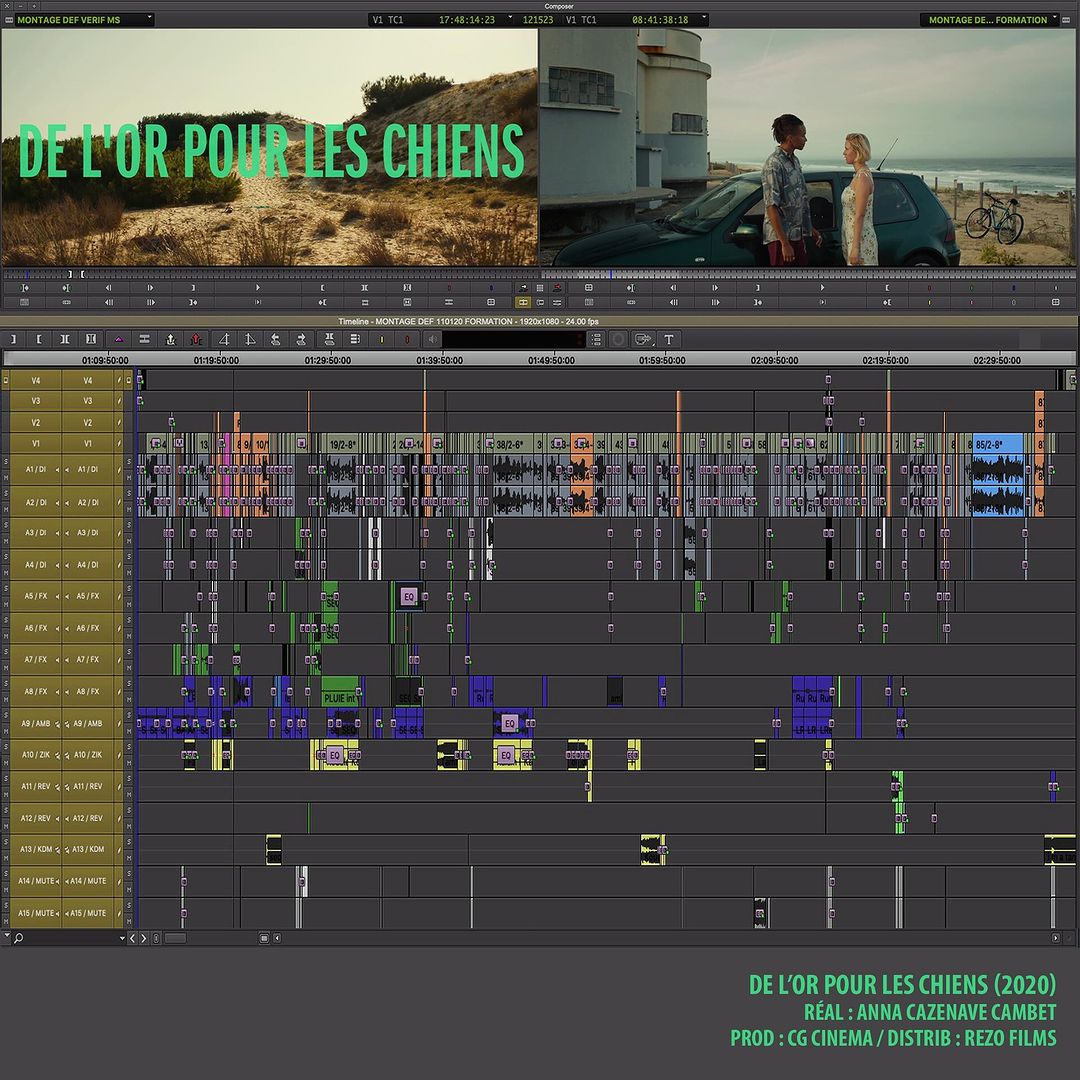The width and height of the screenshot is (1080, 1080).
Task: Click green marker button under record monitor
Action: point(971,288)
